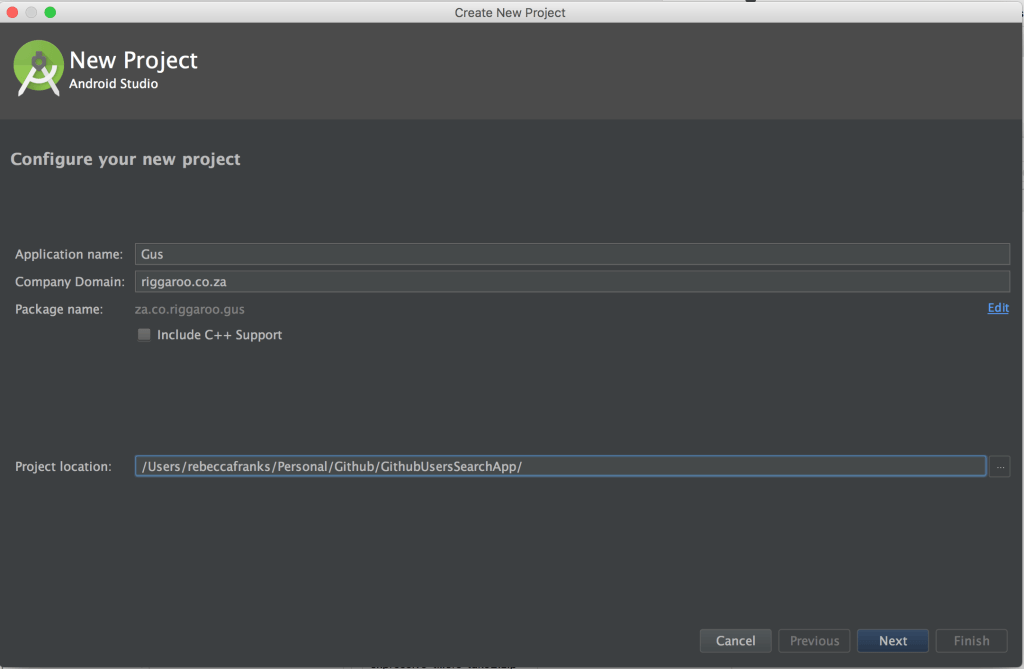Click the Finish button
Image resolution: width=1024 pixels, height=669 pixels.
(970, 640)
